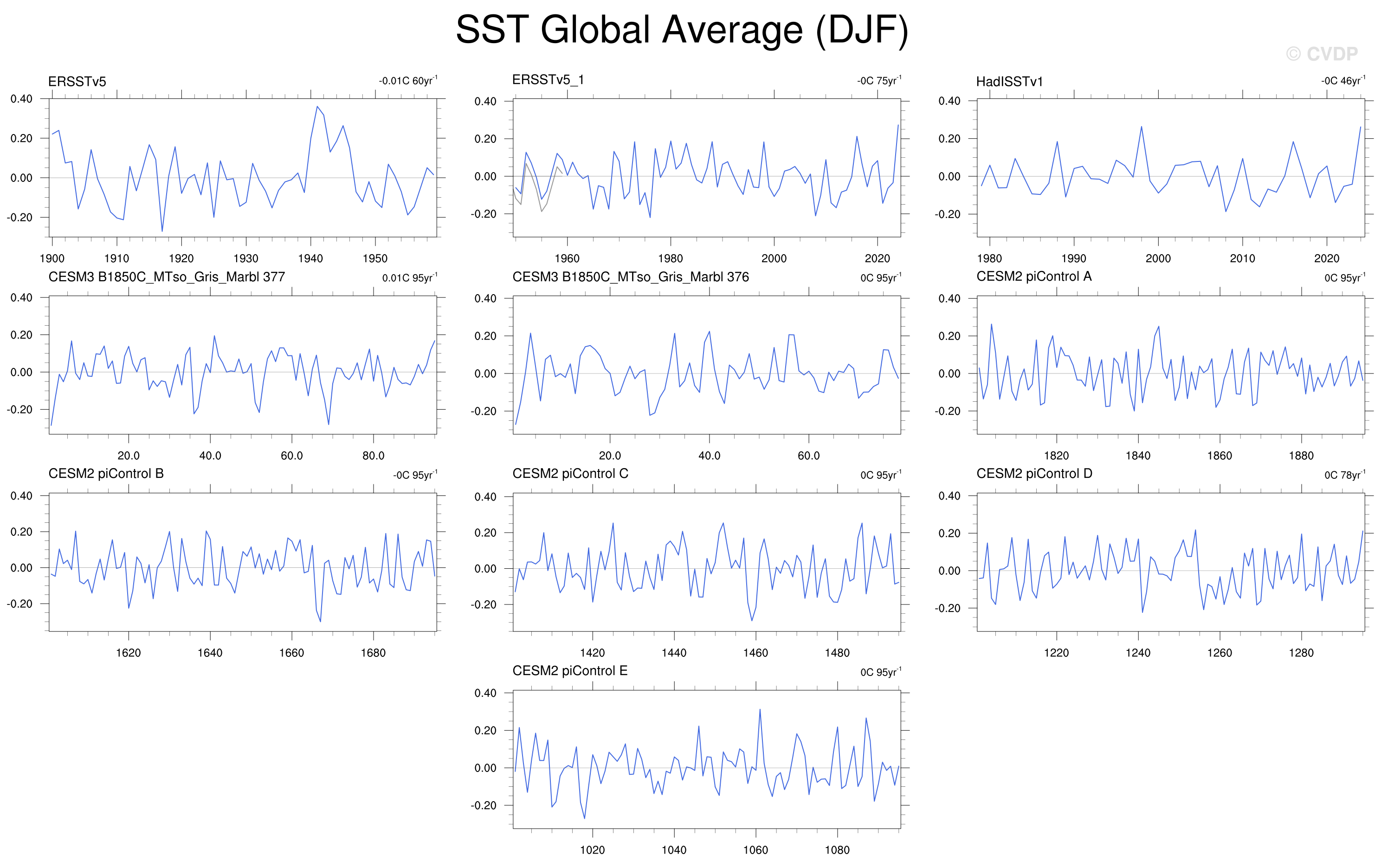Click the -0C 75yr trend label

879,80
